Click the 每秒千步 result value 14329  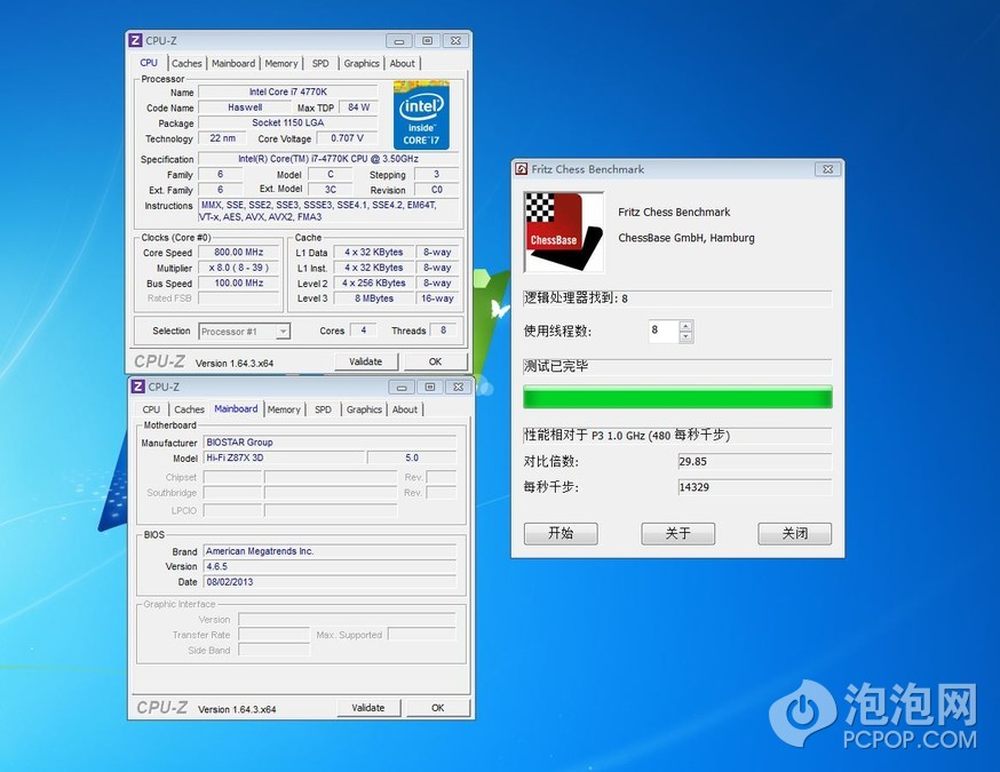tap(755, 487)
